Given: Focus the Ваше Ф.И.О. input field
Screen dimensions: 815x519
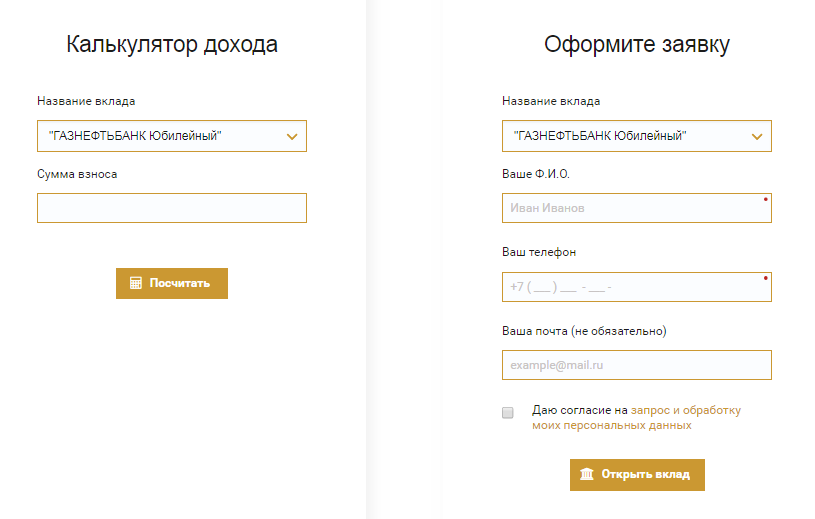Looking at the screenshot, I should pyautogui.click(x=637, y=208).
